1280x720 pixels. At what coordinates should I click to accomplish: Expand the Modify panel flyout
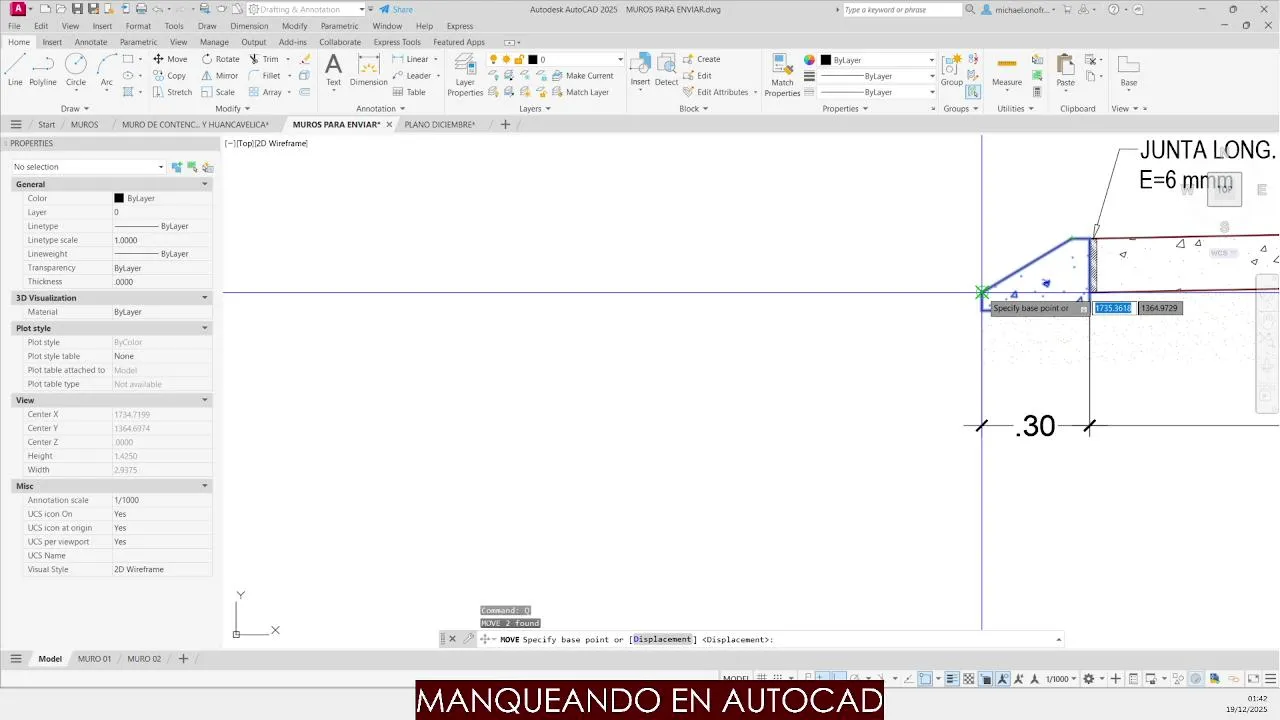point(232,108)
